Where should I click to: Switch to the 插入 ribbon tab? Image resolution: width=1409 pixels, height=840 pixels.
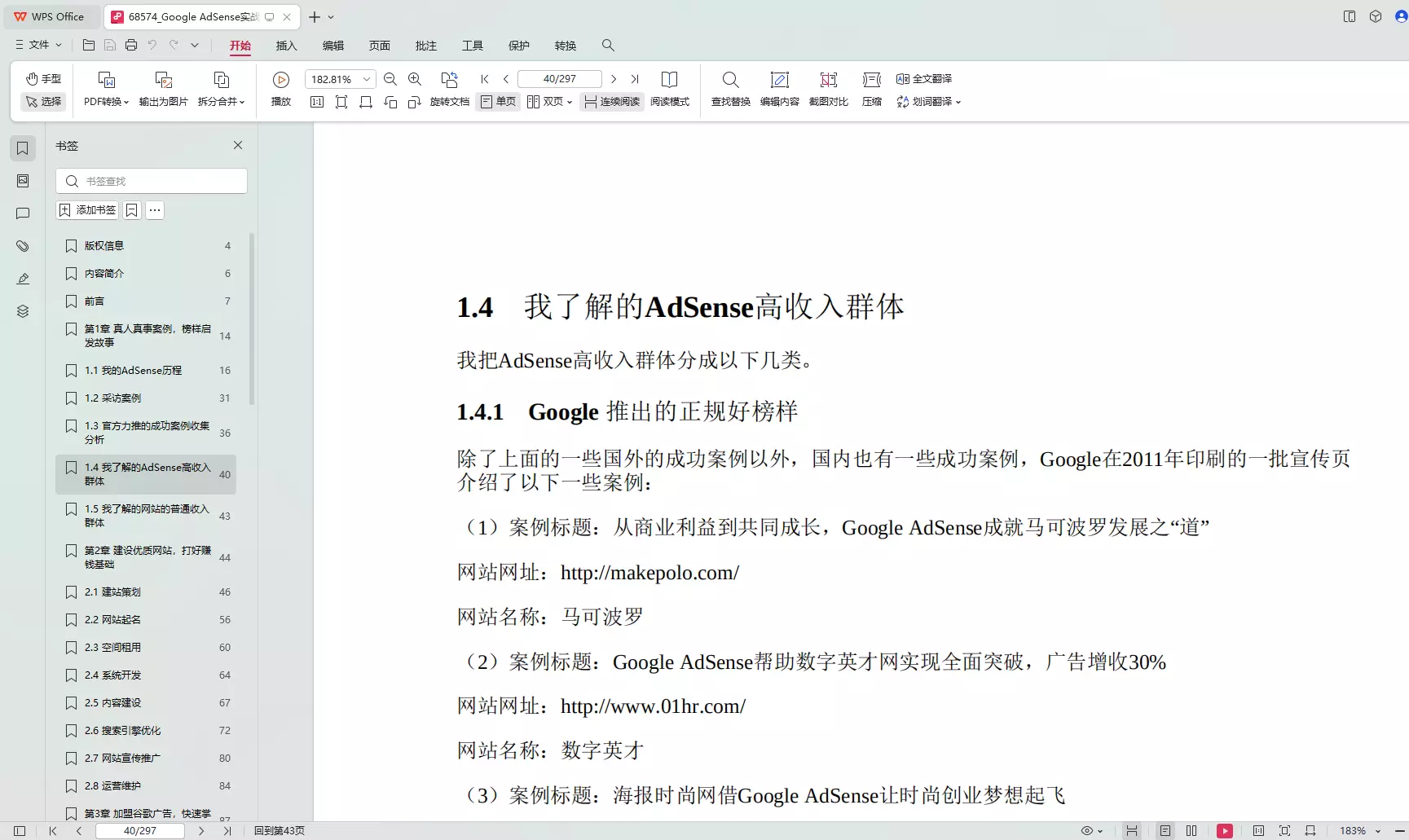(286, 46)
